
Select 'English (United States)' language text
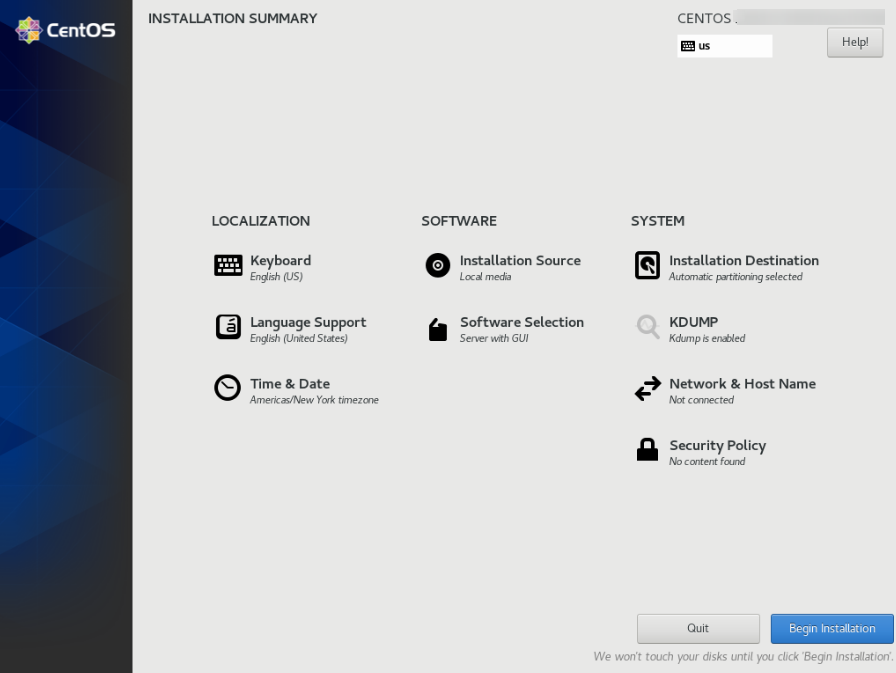(x=299, y=338)
